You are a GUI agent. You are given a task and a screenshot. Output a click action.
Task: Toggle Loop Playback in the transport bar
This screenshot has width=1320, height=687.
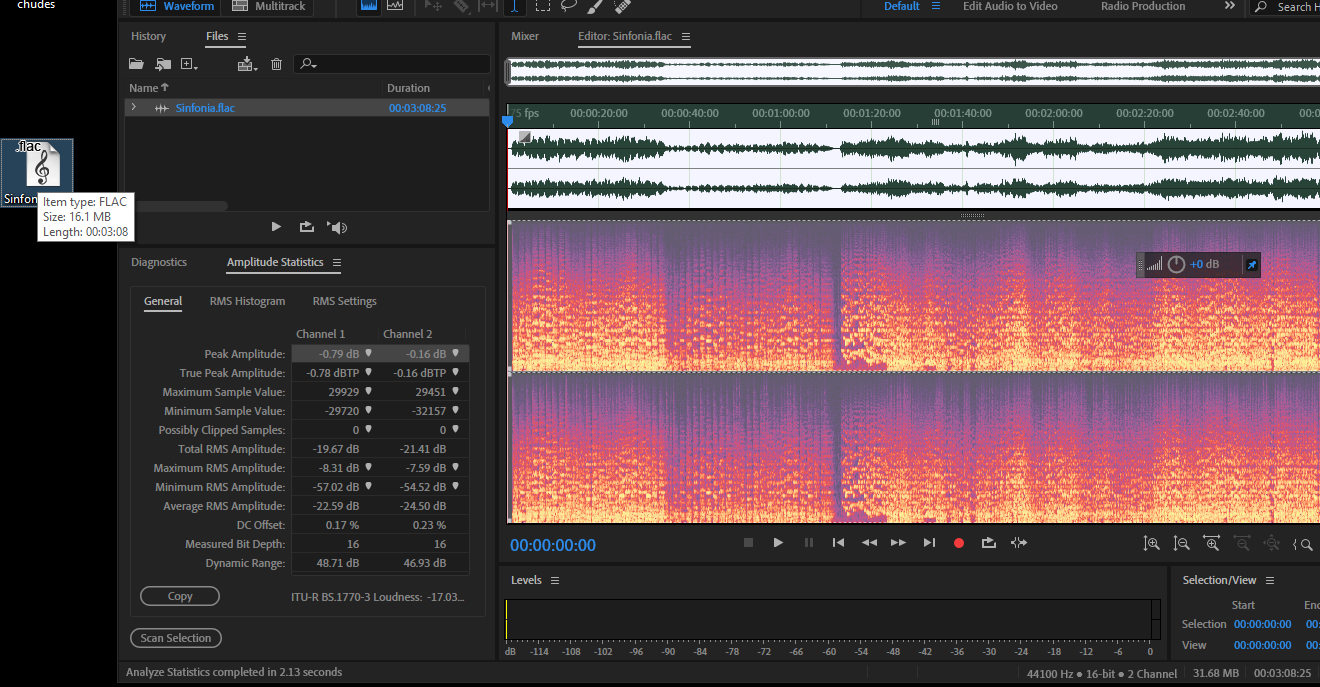[989, 543]
